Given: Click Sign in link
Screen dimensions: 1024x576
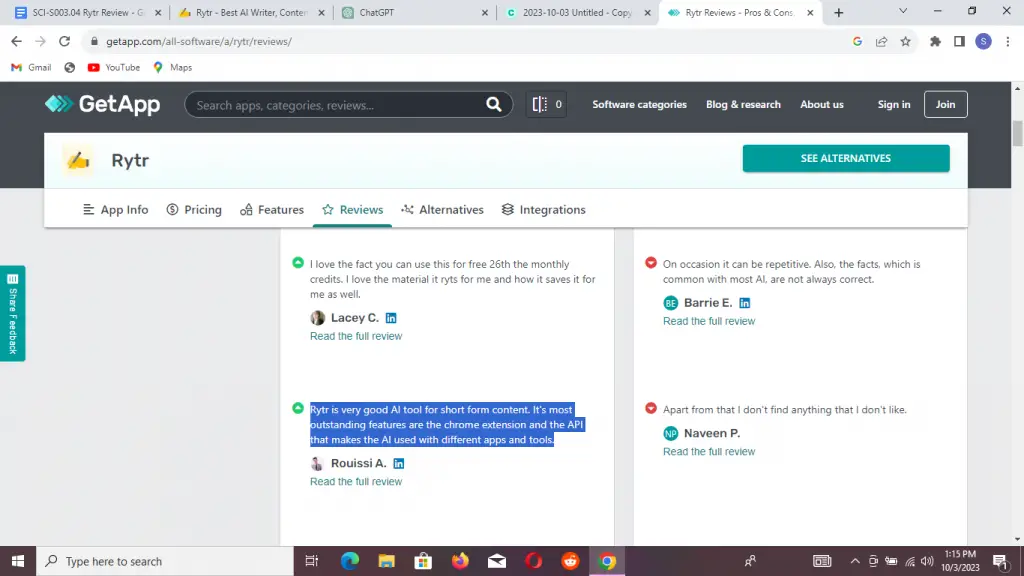Looking at the screenshot, I should [x=893, y=104].
